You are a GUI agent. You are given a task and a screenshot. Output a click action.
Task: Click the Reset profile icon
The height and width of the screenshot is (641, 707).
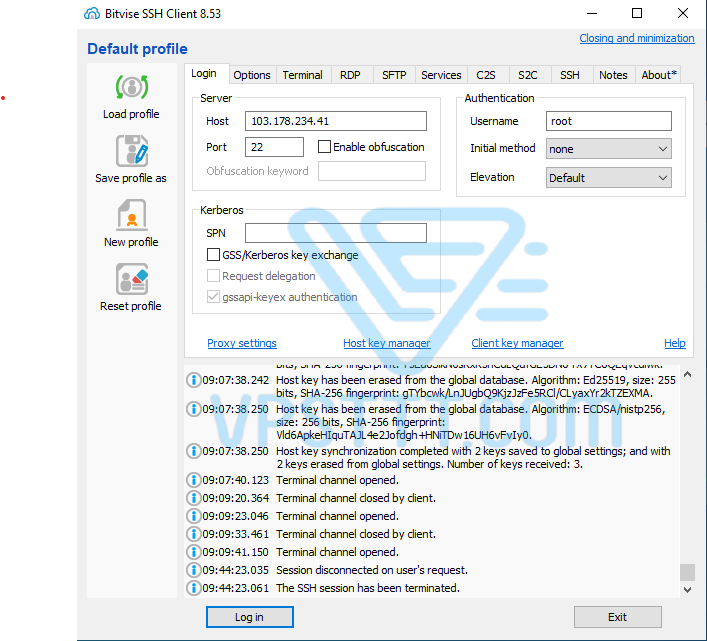132,279
